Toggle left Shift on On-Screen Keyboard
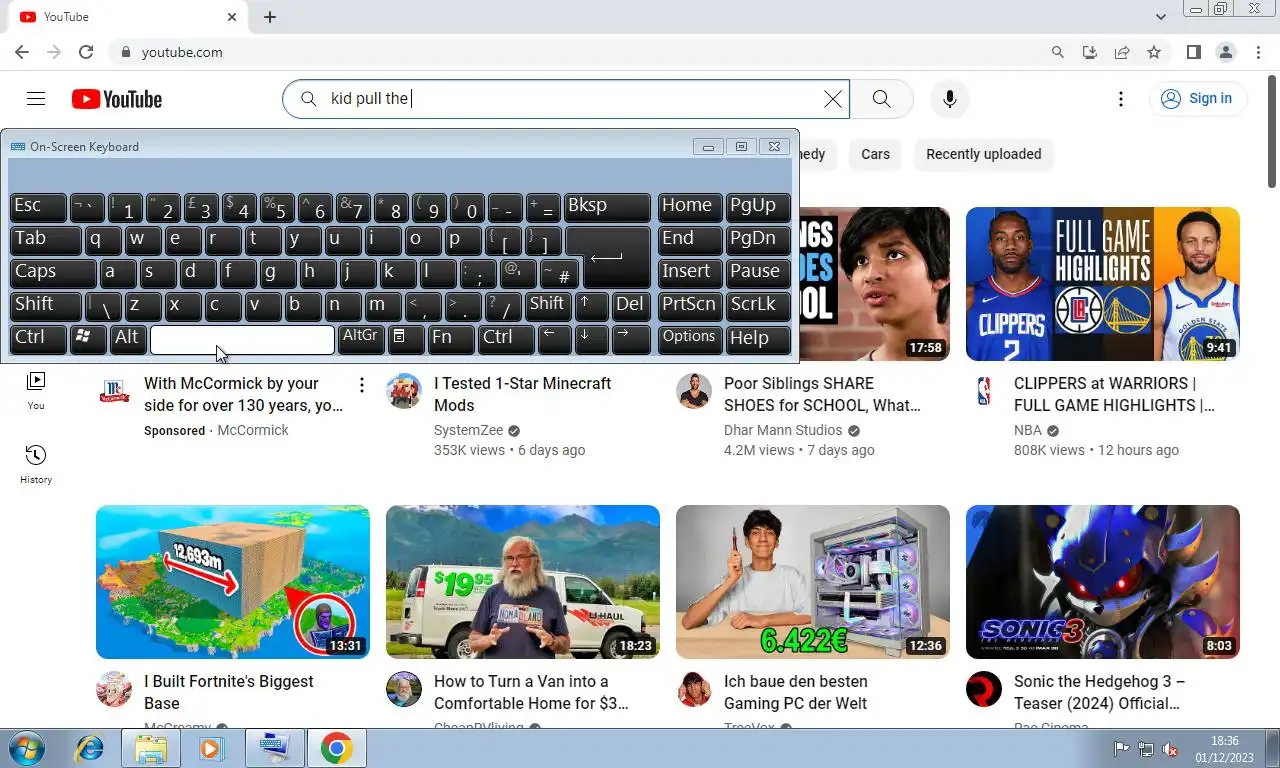 click(46, 306)
